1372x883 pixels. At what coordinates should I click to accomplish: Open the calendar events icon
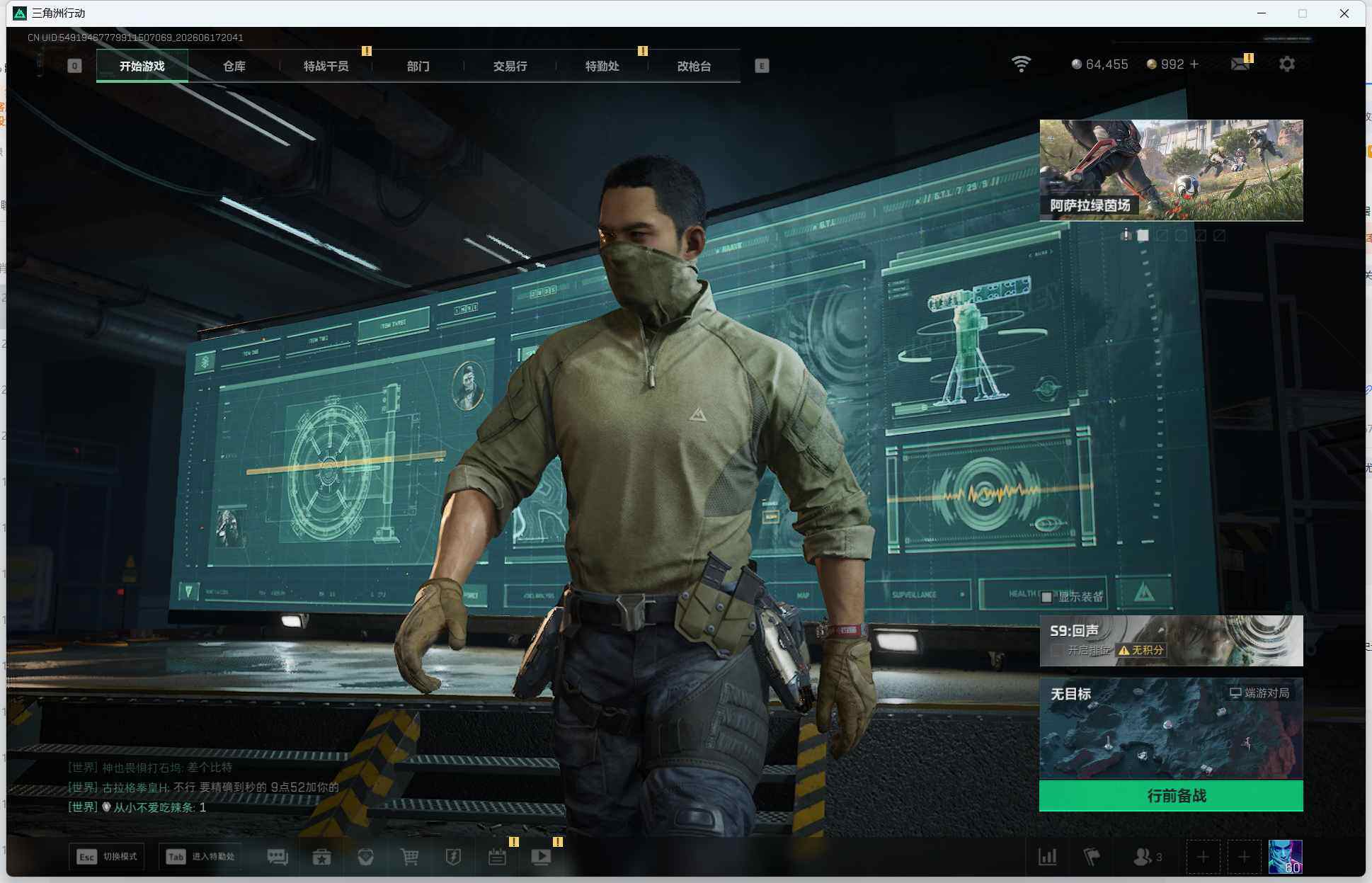[x=497, y=857]
